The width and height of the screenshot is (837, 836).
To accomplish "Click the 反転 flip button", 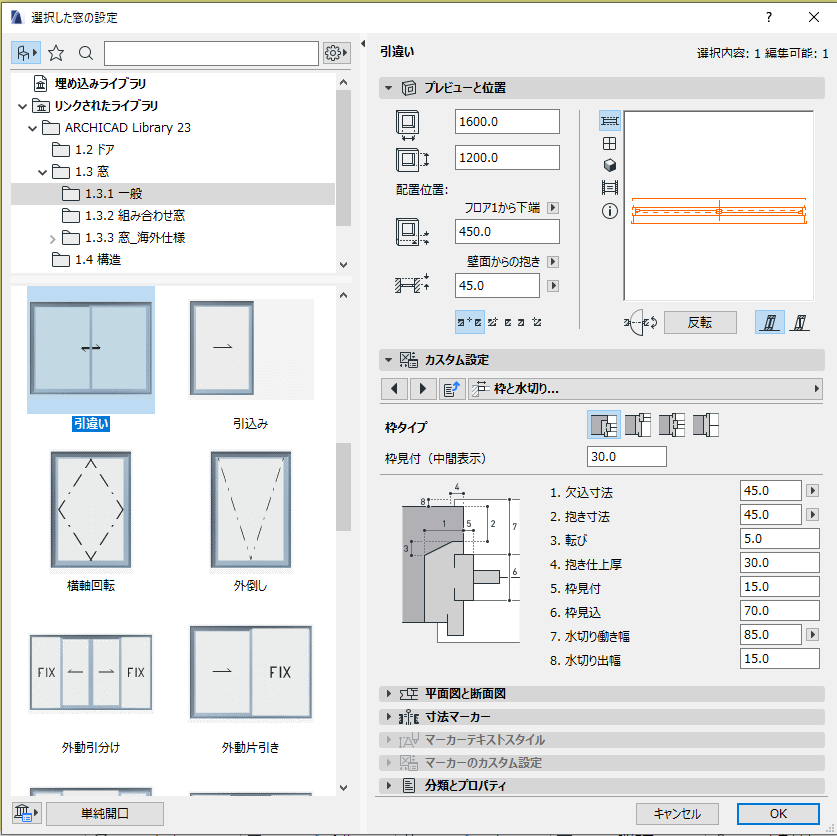I will (x=700, y=322).
